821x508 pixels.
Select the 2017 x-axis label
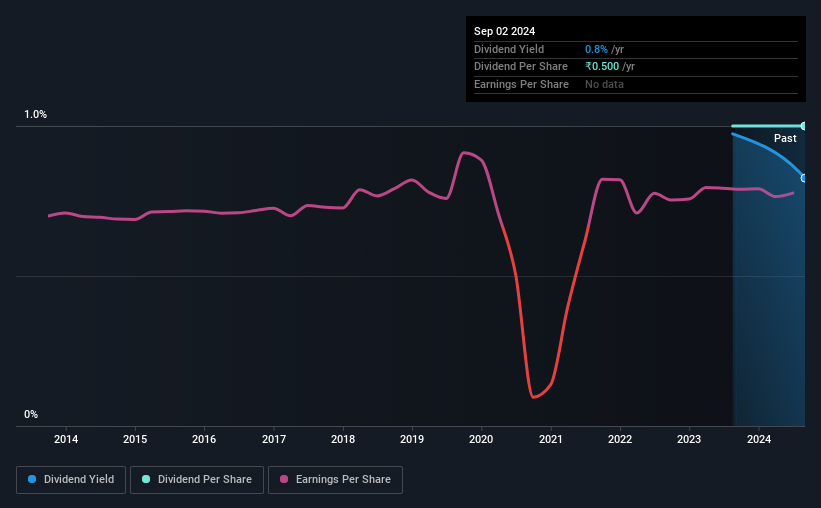[x=274, y=439]
